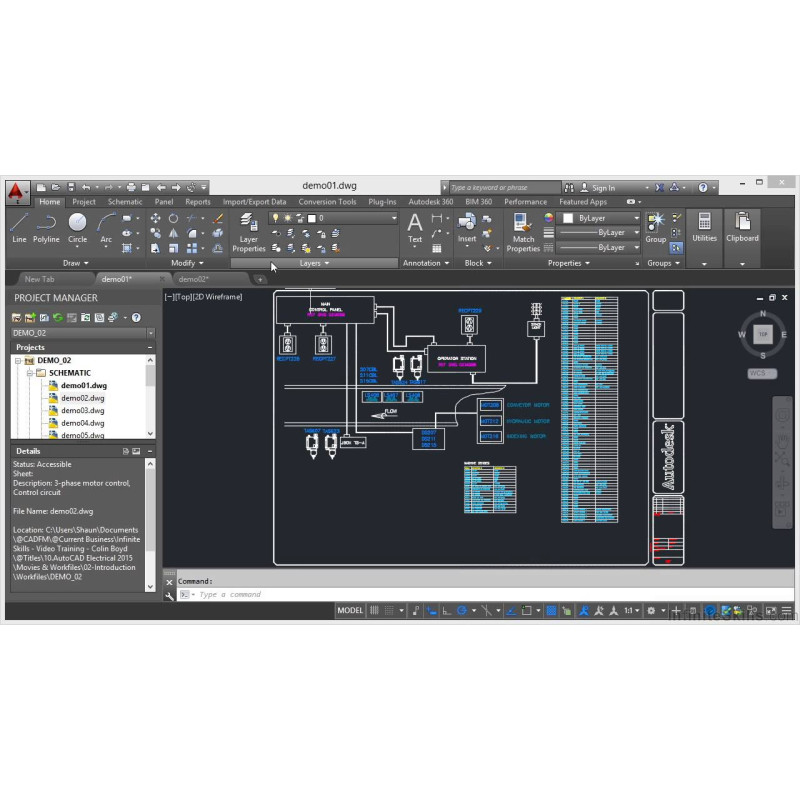Click the Insert block icon
The width and height of the screenshot is (800, 800).
point(467,226)
